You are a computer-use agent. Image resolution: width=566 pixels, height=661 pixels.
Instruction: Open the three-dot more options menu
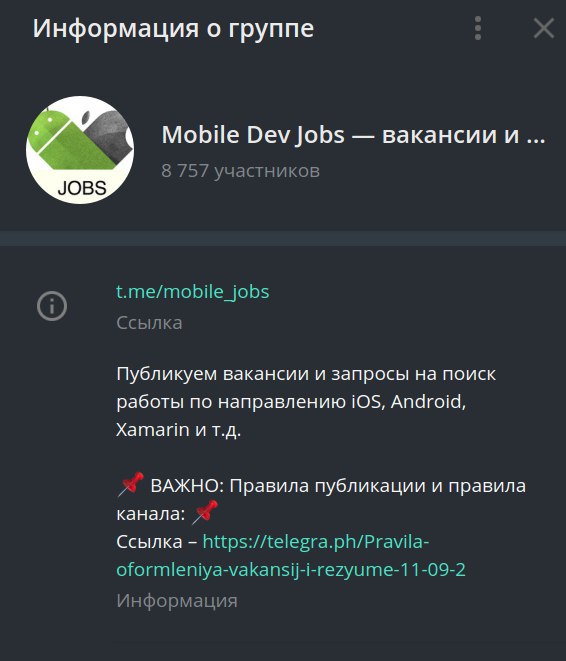[477, 28]
